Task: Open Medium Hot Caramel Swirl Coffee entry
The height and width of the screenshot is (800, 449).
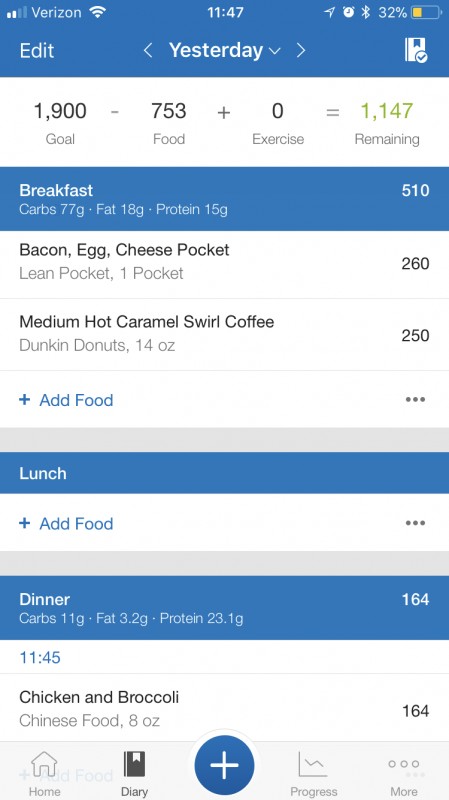Action: [224, 335]
